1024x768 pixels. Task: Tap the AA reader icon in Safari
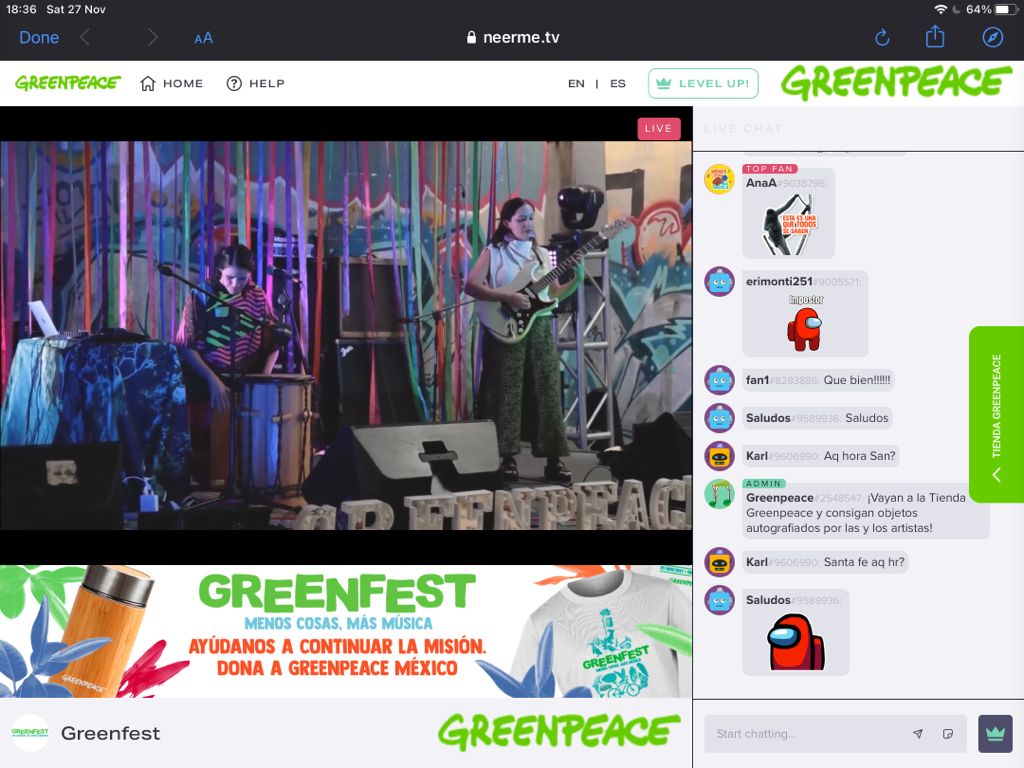pyautogui.click(x=204, y=37)
